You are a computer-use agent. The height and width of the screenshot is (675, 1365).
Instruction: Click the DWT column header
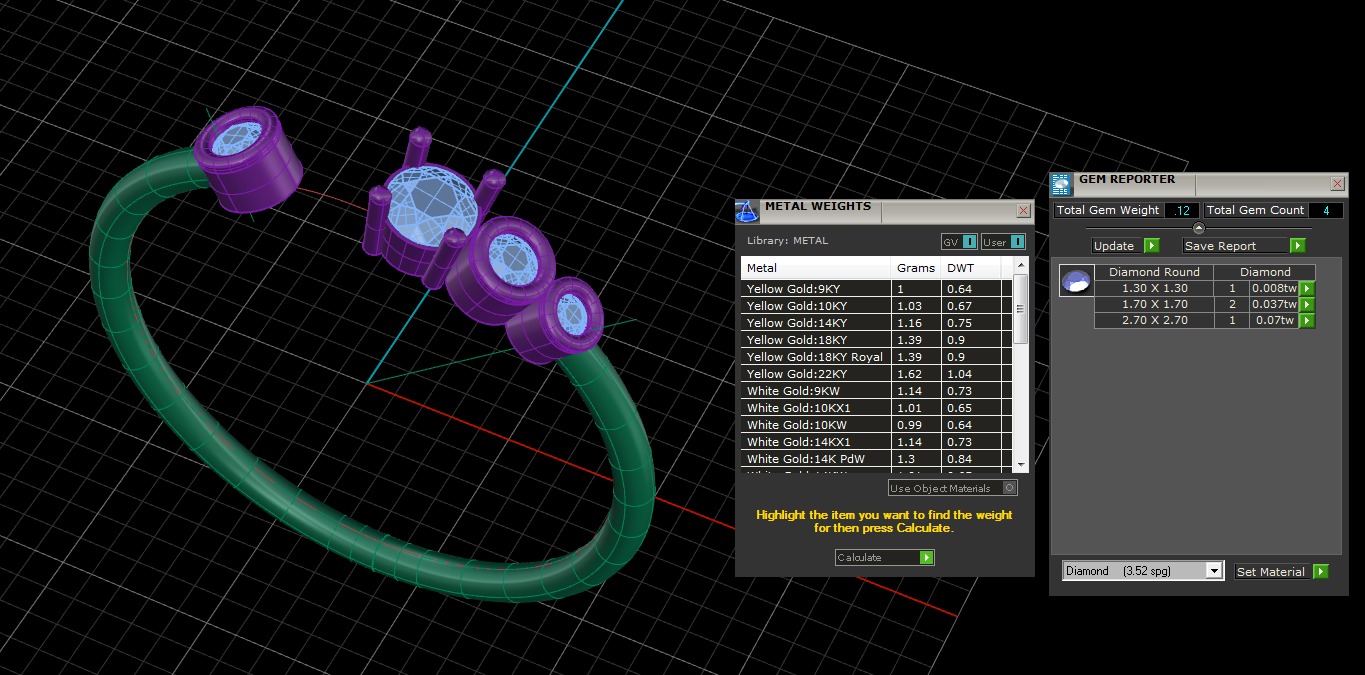pyautogui.click(x=971, y=268)
